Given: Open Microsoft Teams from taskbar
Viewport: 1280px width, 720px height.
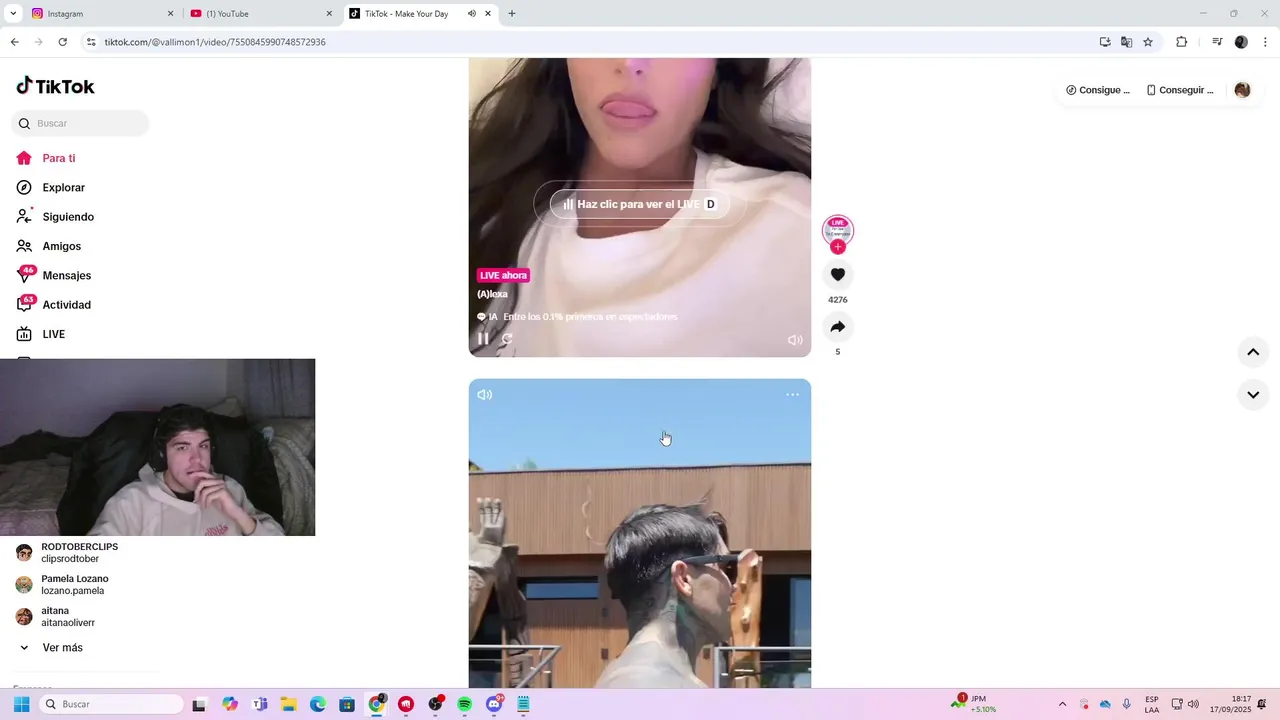Looking at the screenshot, I should 259,704.
